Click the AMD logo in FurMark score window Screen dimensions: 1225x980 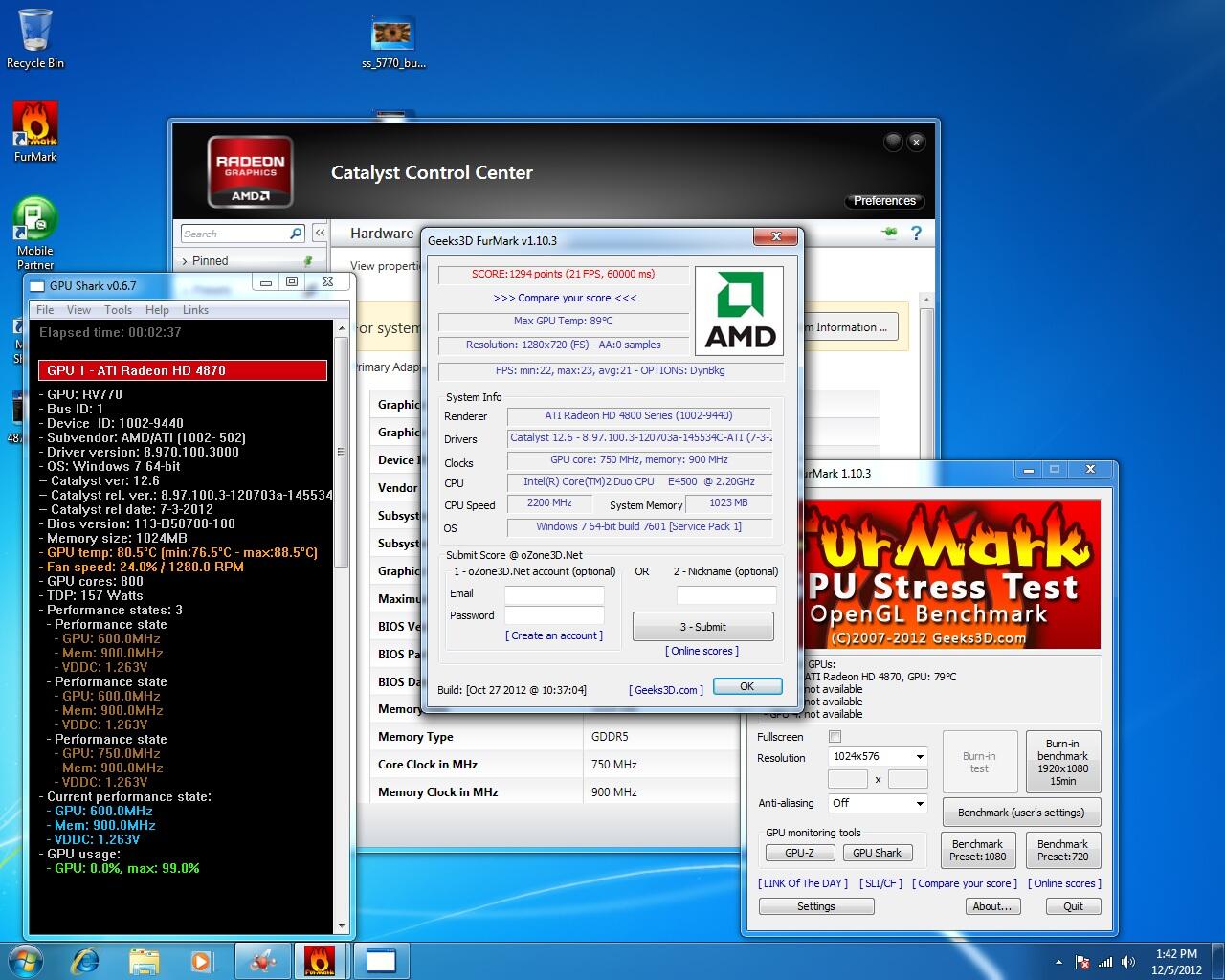click(x=740, y=312)
